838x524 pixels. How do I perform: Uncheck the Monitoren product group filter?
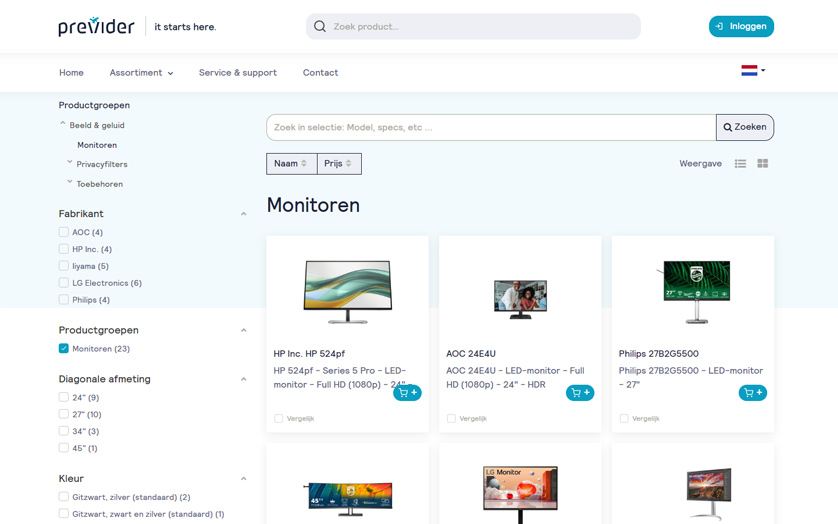[64, 349]
